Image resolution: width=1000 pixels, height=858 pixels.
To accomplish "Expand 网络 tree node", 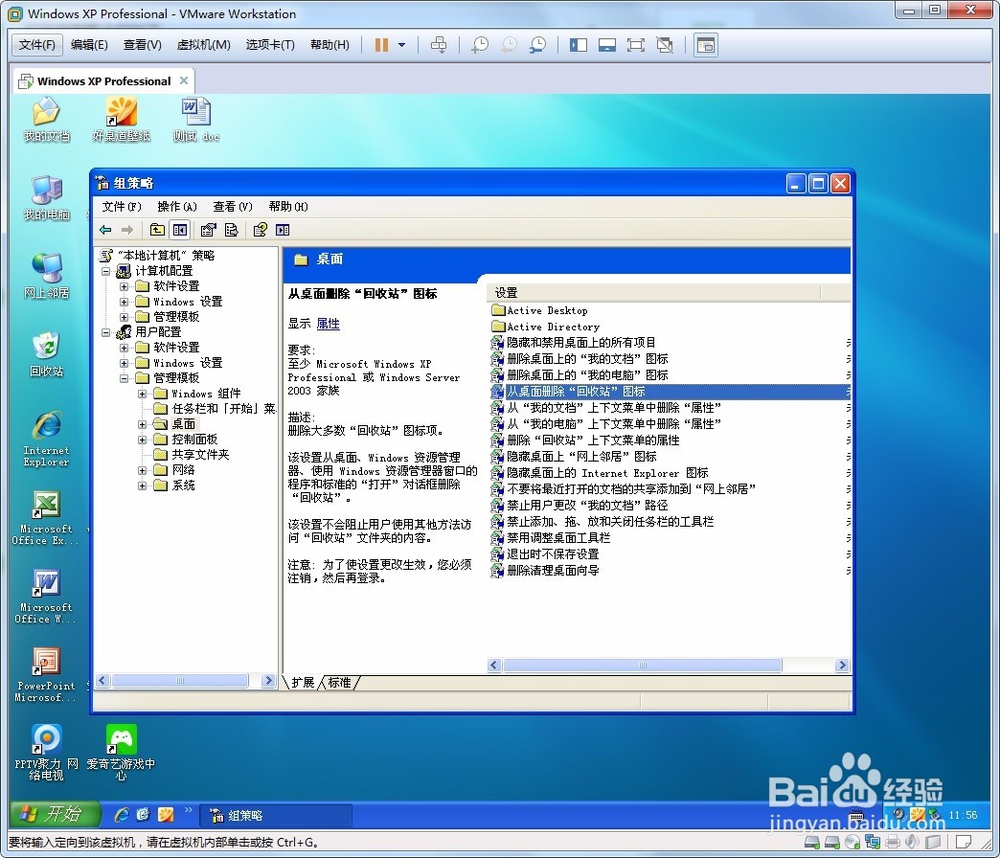I will 142,470.
